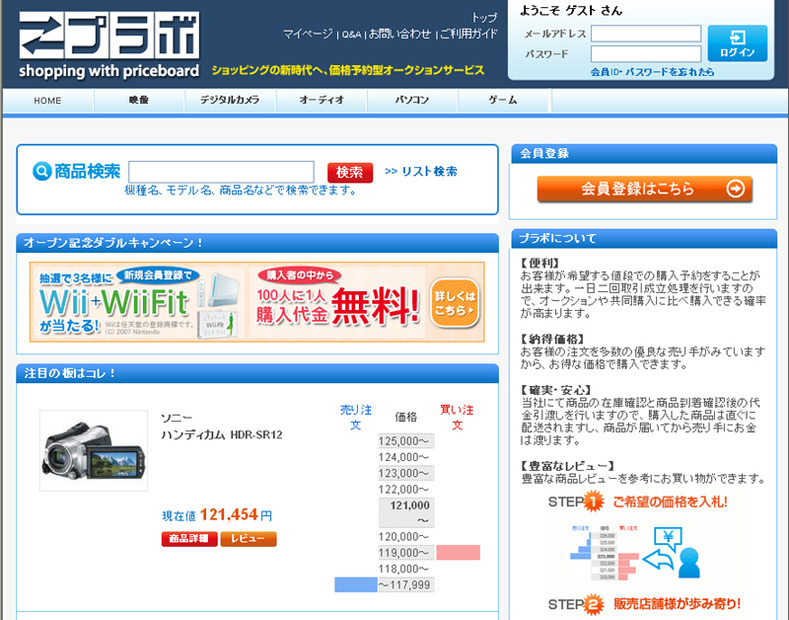Click the 123,000~ price row
This screenshot has width=789, height=620.
pos(406,473)
